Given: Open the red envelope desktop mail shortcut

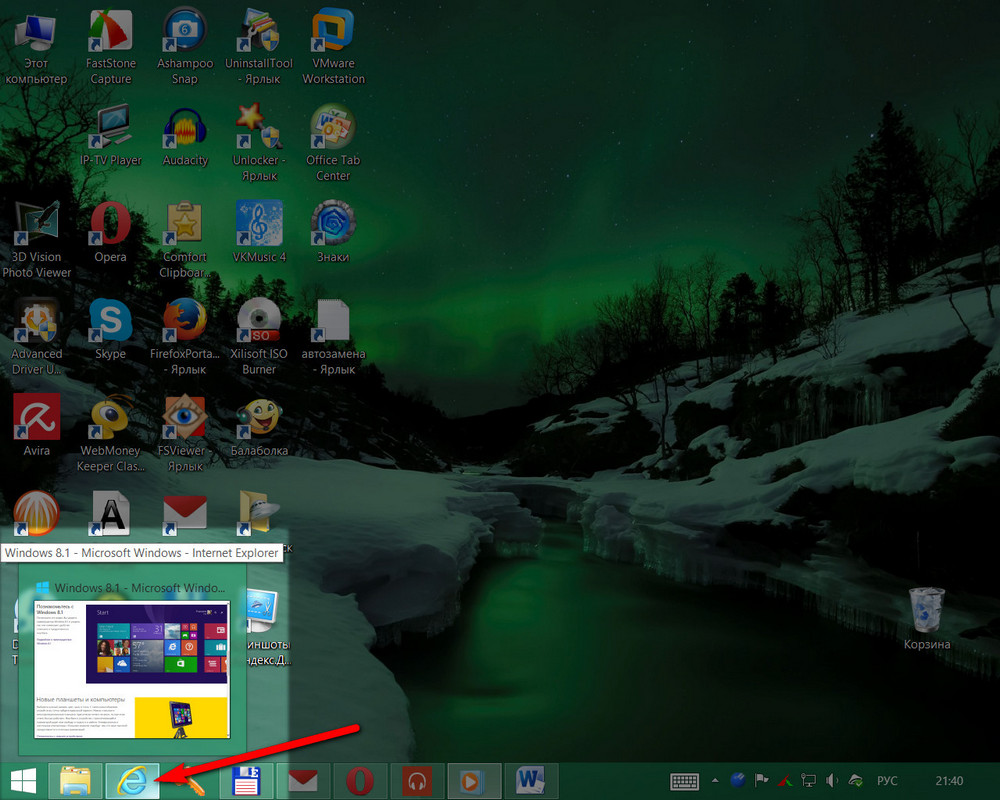Looking at the screenshot, I should pyautogui.click(x=184, y=513).
